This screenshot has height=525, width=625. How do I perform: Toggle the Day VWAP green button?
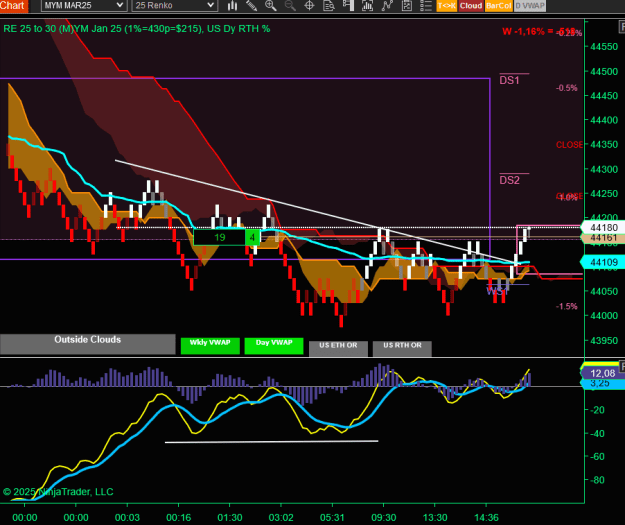pyautogui.click(x=274, y=346)
